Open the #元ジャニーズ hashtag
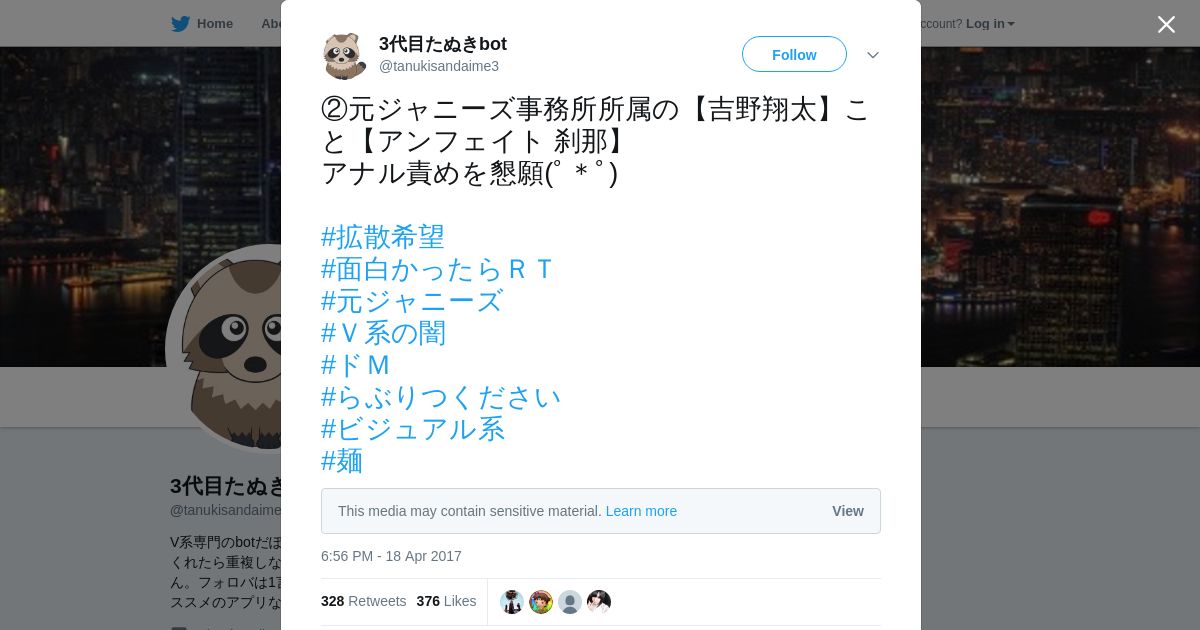1200x630 pixels. click(x=412, y=301)
